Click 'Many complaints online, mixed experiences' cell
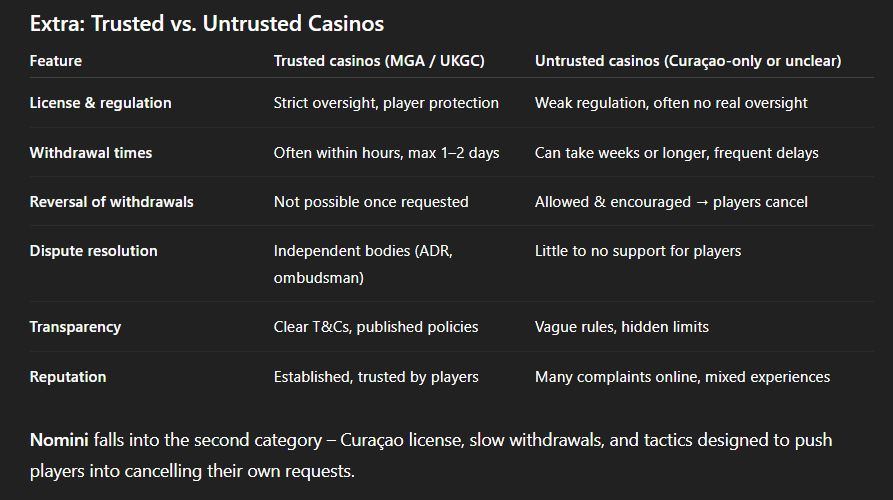893x500 pixels. 682,377
